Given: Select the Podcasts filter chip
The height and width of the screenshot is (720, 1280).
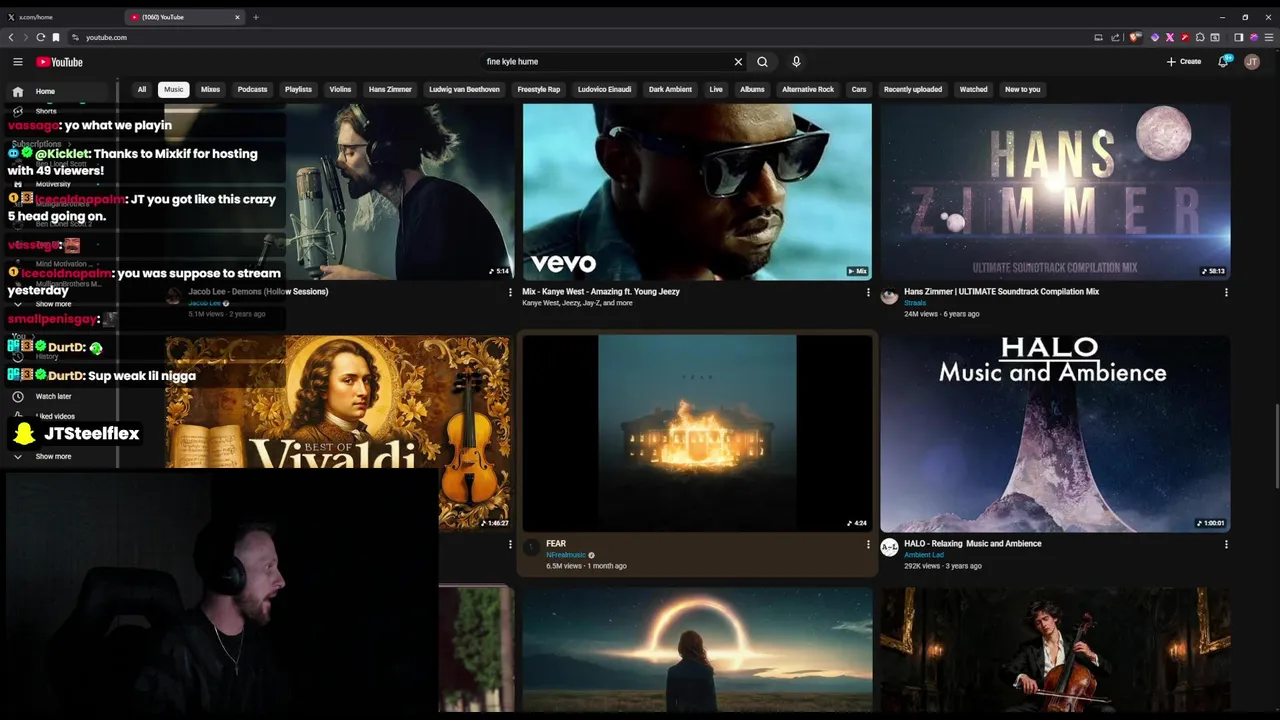Looking at the screenshot, I should (x=252, y=89).
